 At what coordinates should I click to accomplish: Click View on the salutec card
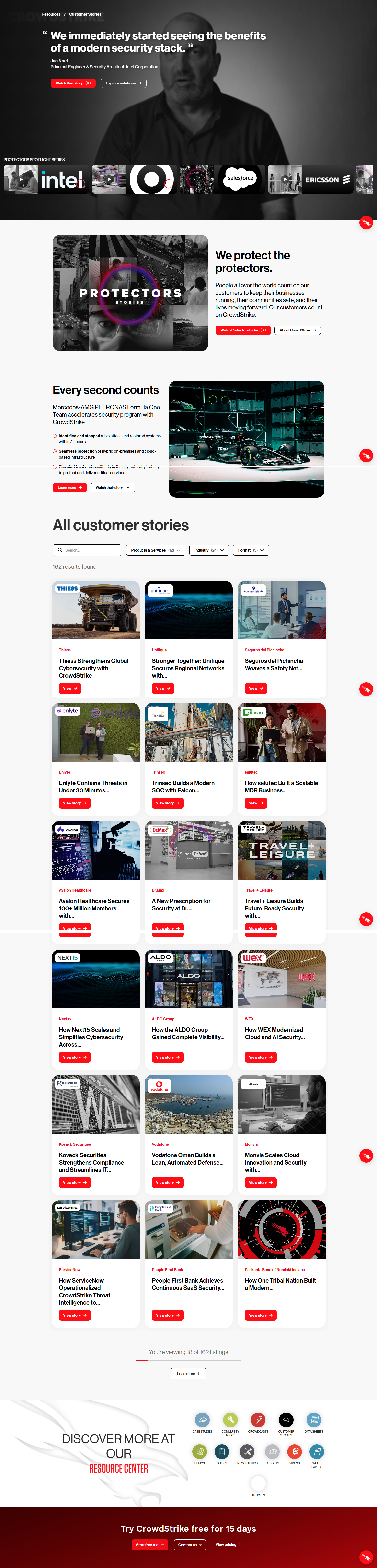click(256, 803)
